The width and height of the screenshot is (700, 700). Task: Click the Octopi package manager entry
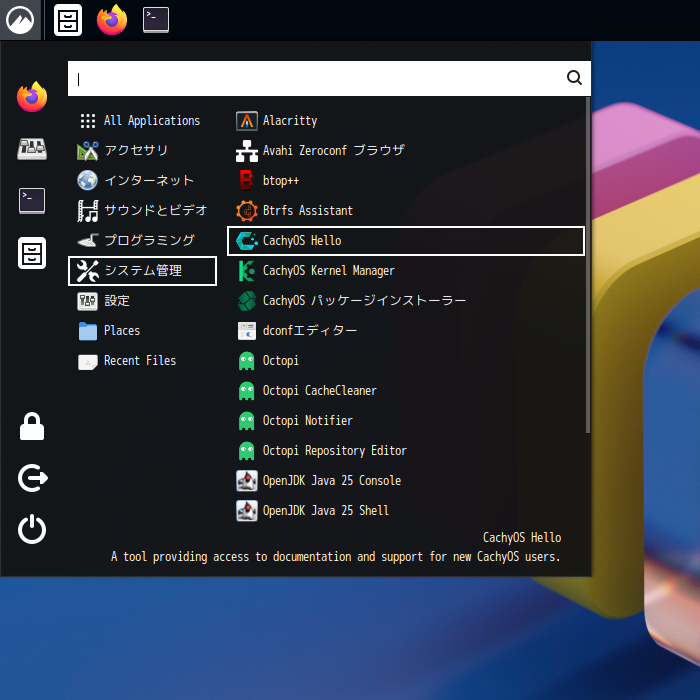(x=406, y=361)
